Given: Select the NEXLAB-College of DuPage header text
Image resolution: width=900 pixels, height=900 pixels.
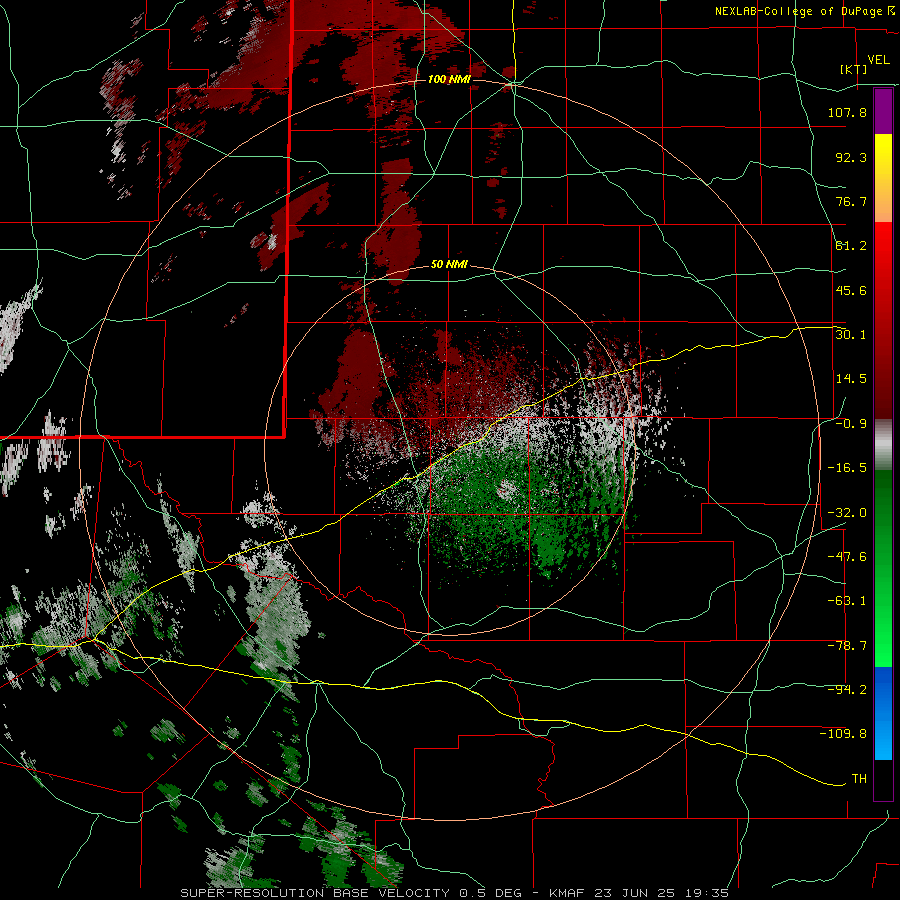Looking at the screenshot, I should point(804,11).
